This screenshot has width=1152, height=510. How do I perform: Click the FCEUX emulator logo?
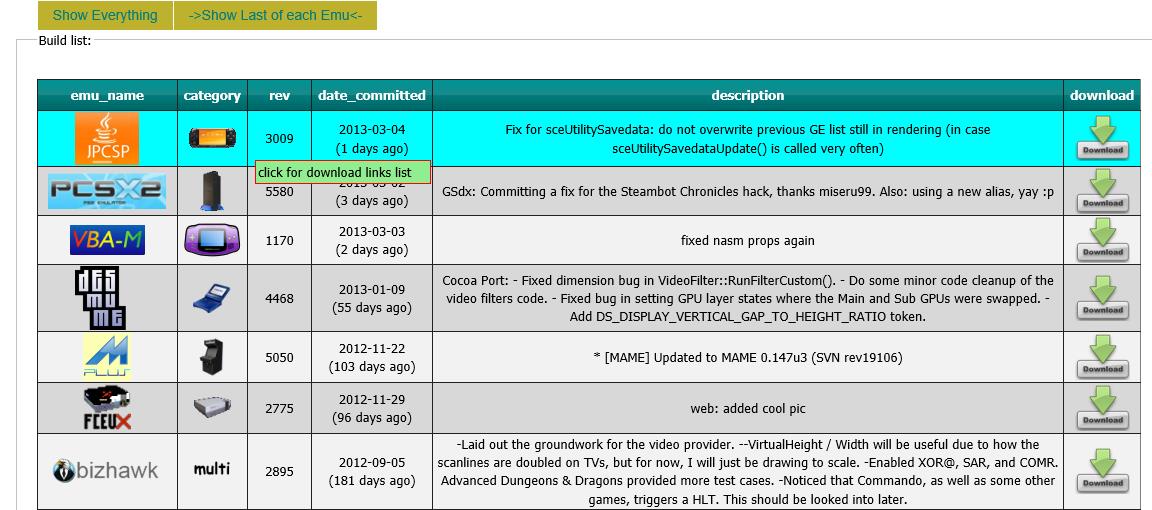pyautogui.click(x=107, y=408)
